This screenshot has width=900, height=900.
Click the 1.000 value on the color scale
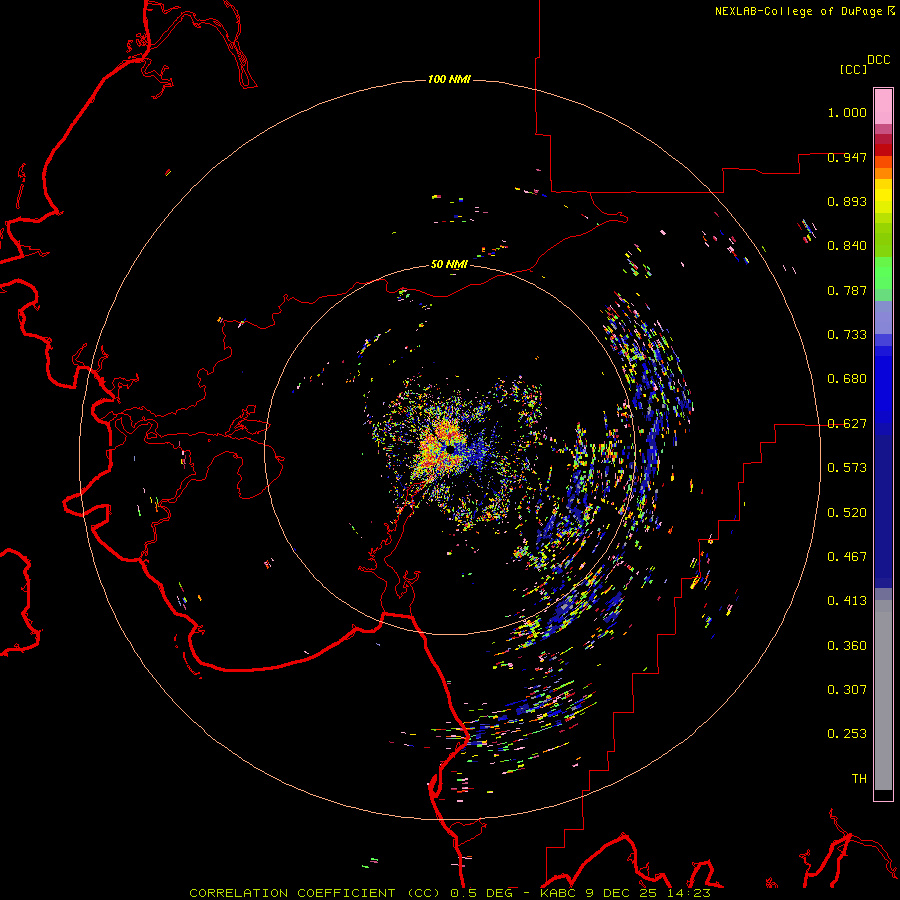click(x=847, y=112)
